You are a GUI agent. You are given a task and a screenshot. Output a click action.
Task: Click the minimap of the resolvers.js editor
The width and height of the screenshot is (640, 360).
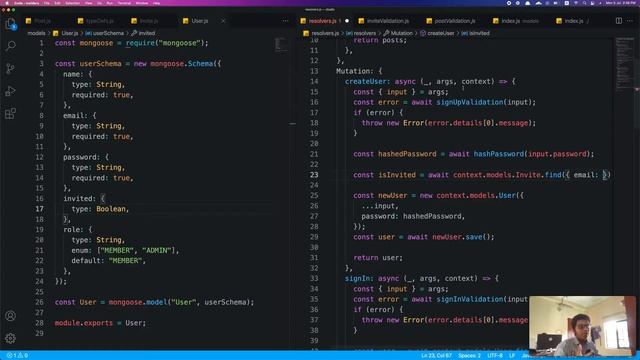pyautogui.click(x=624, y=63)
